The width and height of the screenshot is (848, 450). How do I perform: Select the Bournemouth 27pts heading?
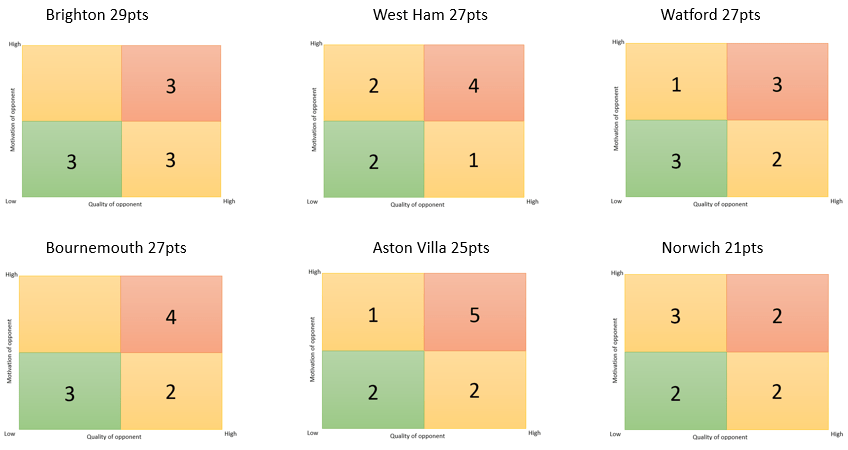point(115,248)
